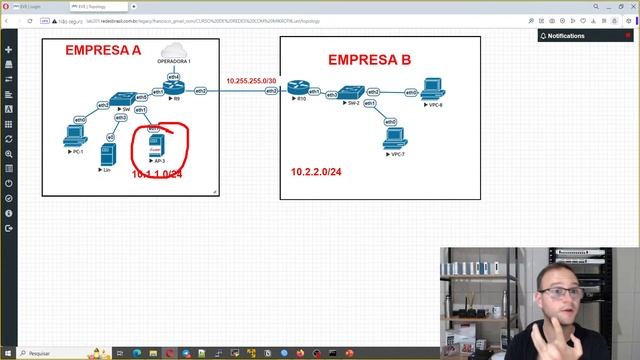Screen dimensions: 640x360
Task: Open browser easy setup icon at far right
Action: [x=629, y=21]
